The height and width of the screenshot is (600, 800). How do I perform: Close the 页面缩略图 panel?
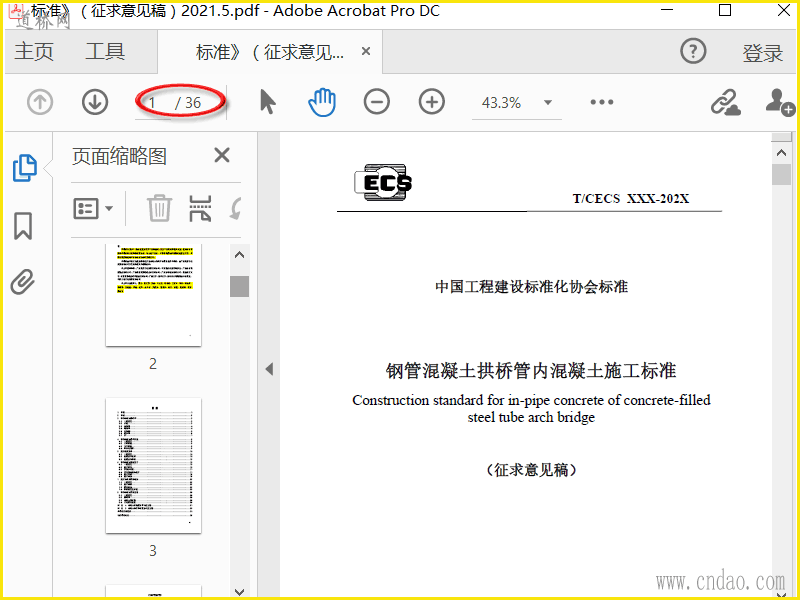coord(222,155)
